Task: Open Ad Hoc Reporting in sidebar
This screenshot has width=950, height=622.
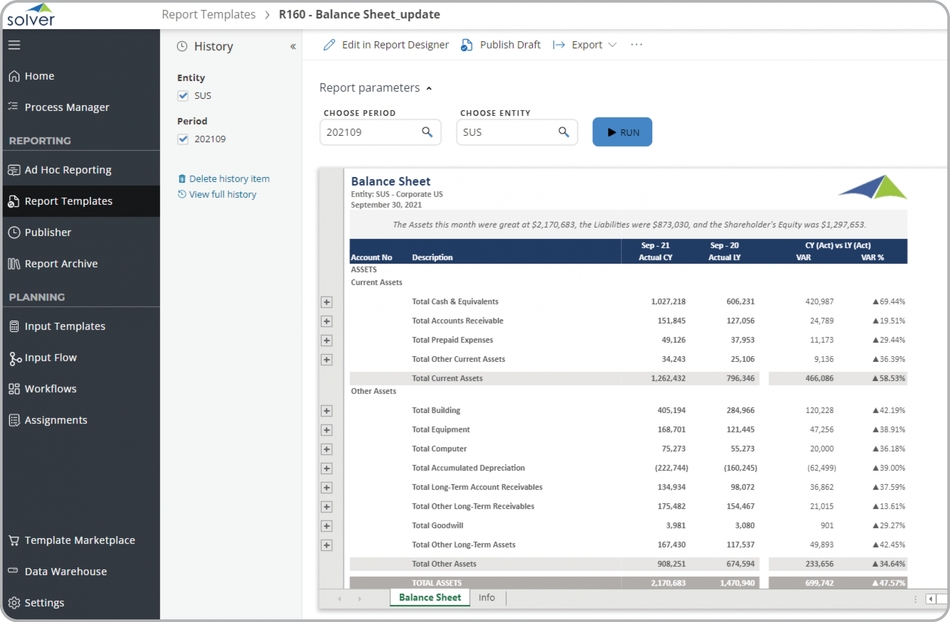Action: click(67, 170)
